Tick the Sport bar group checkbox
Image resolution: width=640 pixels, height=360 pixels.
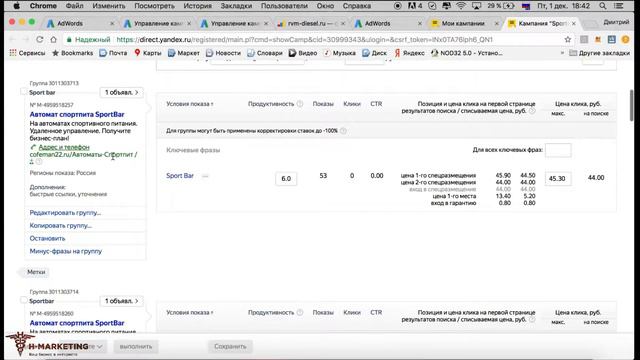pyautogui.click(x=24, y=92)
